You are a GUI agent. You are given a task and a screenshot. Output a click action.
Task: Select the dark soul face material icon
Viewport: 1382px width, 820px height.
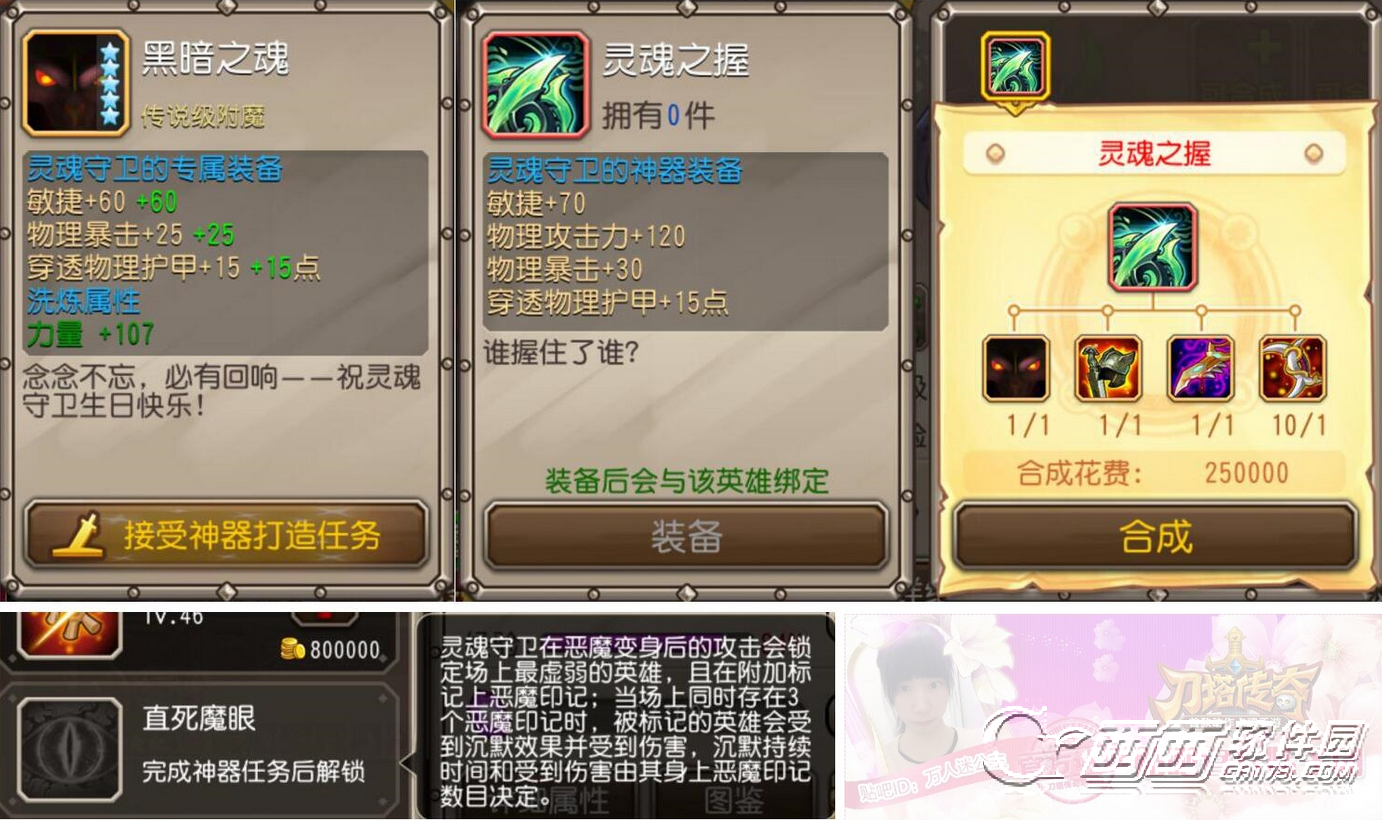[x=1016, y=369]
